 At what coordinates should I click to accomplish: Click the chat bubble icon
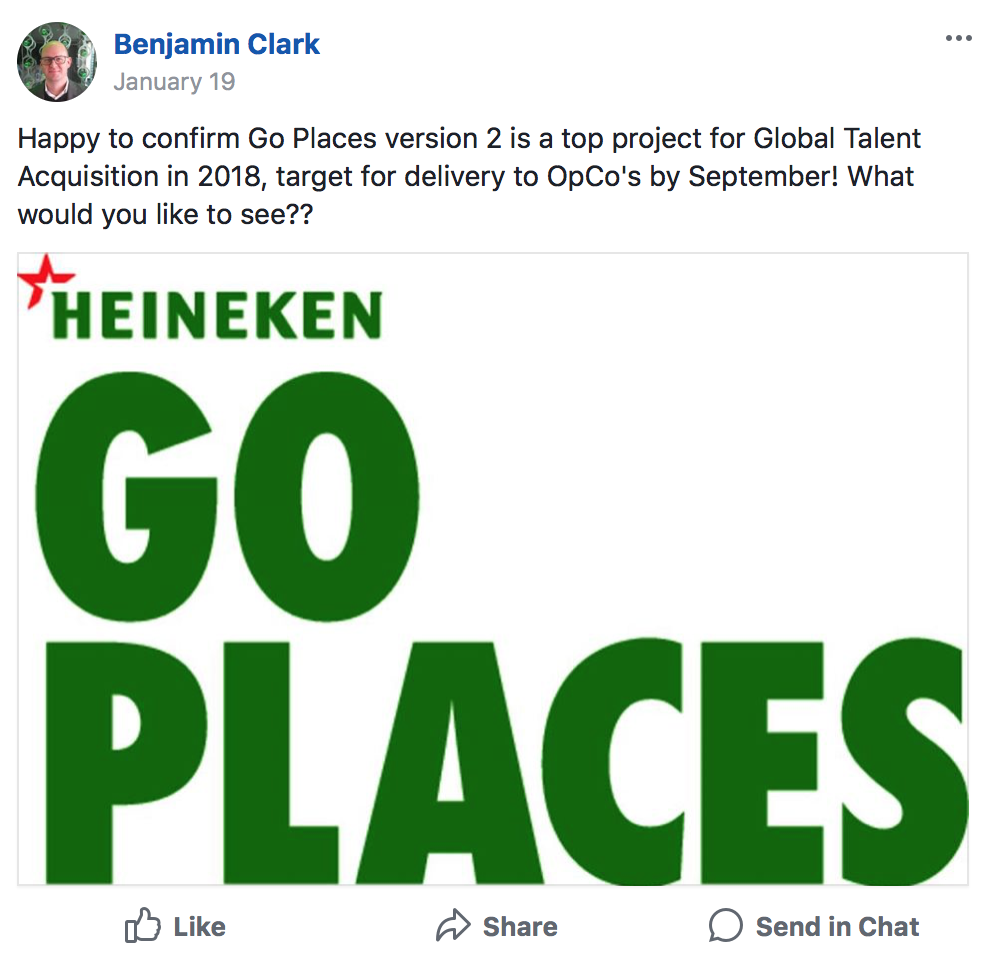(726, 925)
